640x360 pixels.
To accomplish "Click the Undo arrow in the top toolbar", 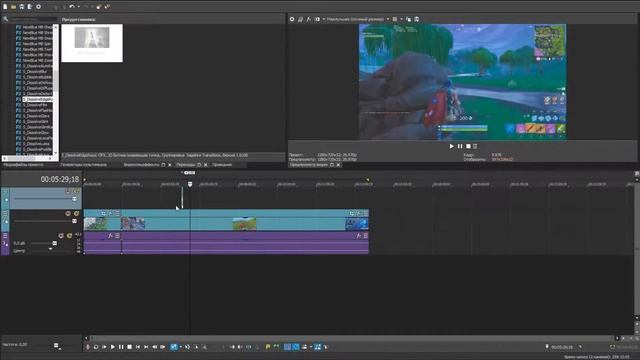I will tap(72, 7).
